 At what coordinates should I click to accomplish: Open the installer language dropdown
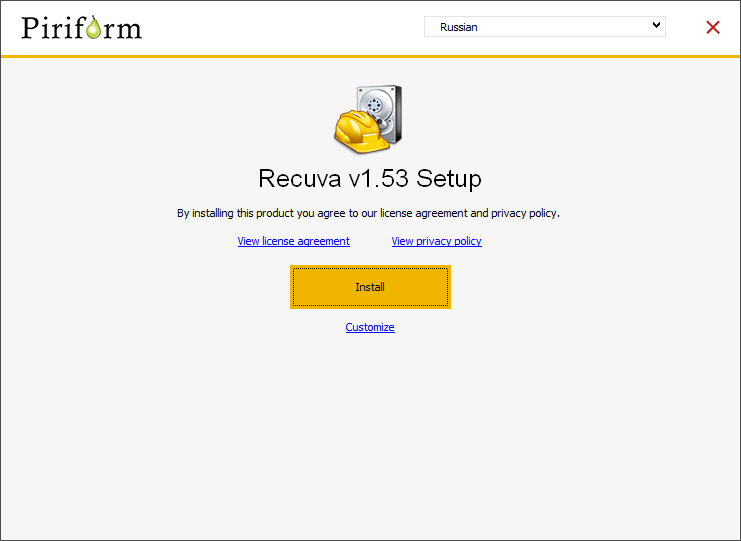544,27
